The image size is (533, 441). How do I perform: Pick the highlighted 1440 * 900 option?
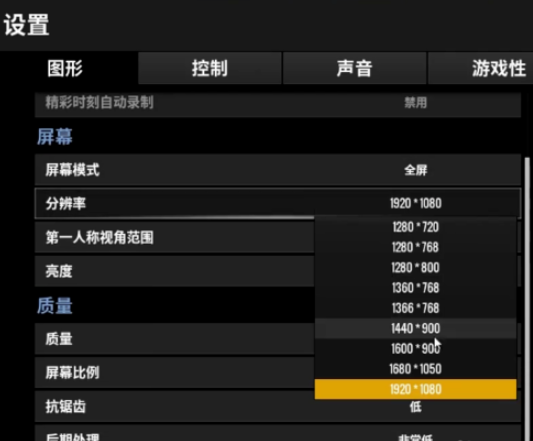click(415, 328)
